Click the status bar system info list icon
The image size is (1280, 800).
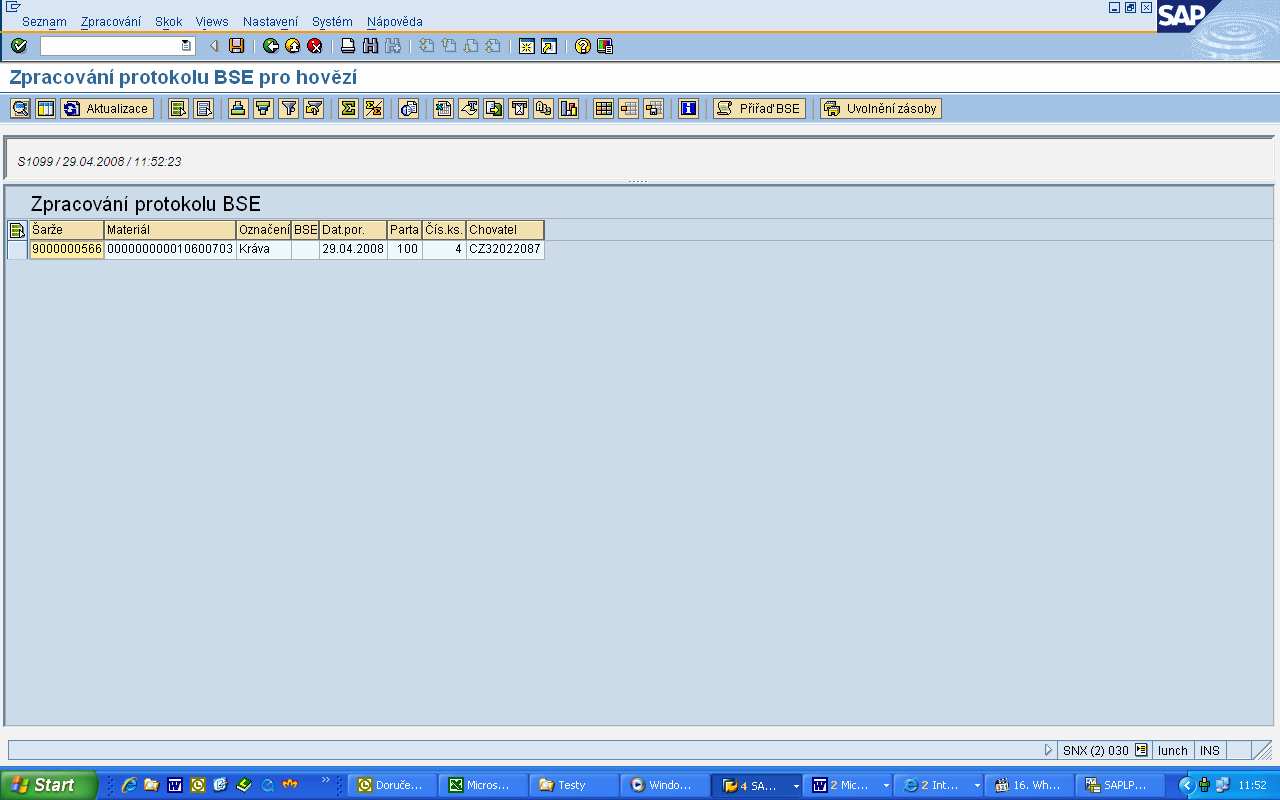[x=1141, y=750]
